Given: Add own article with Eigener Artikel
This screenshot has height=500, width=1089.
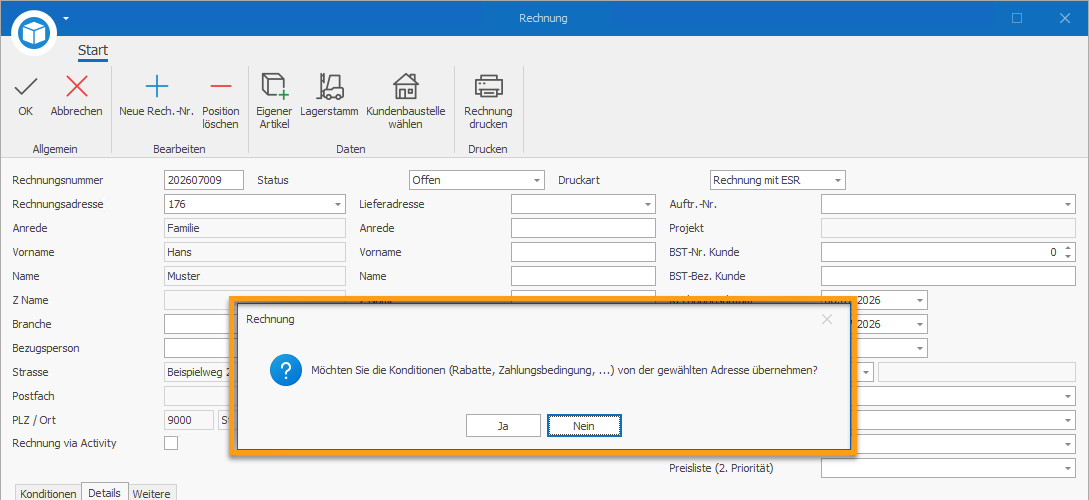Looking at the screenshot, I should [x=274, y=103].
